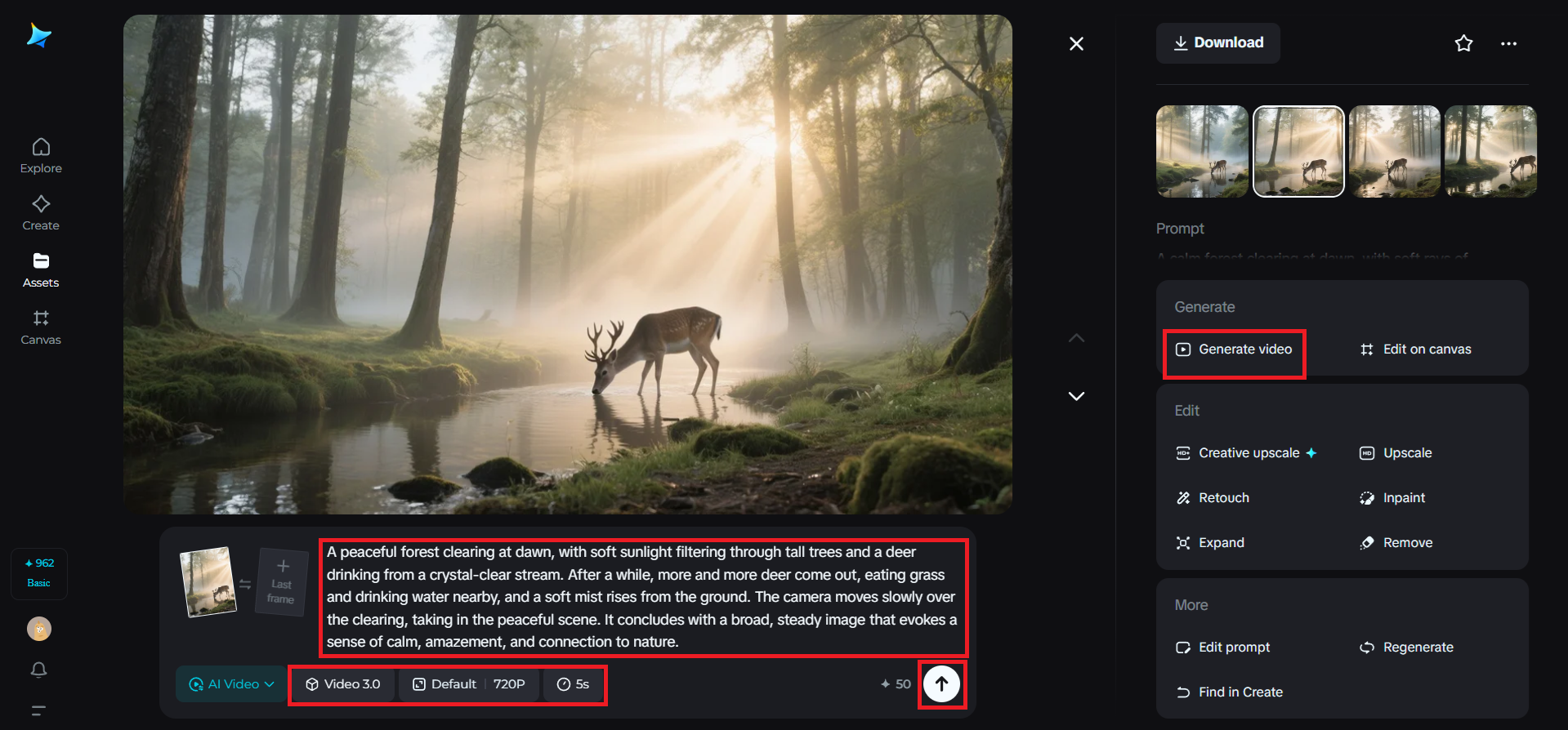Go to previous image with up chevron
The width and height of the screenshot is (1568, 730).
pyautogui.click(x=1076, y=338)
